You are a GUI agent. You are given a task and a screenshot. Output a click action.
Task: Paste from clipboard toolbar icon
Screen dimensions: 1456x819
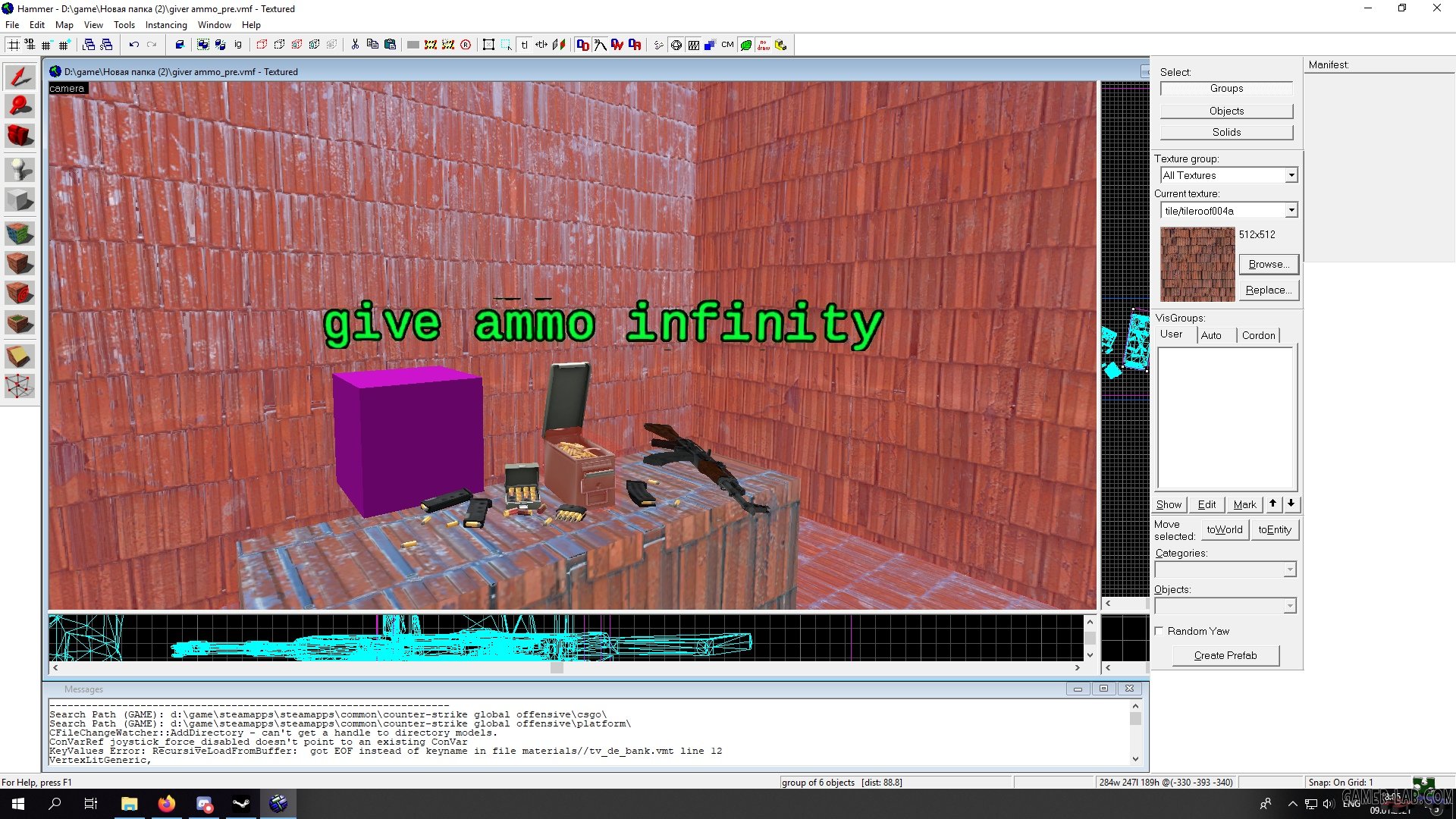click(x=390, y=45)
